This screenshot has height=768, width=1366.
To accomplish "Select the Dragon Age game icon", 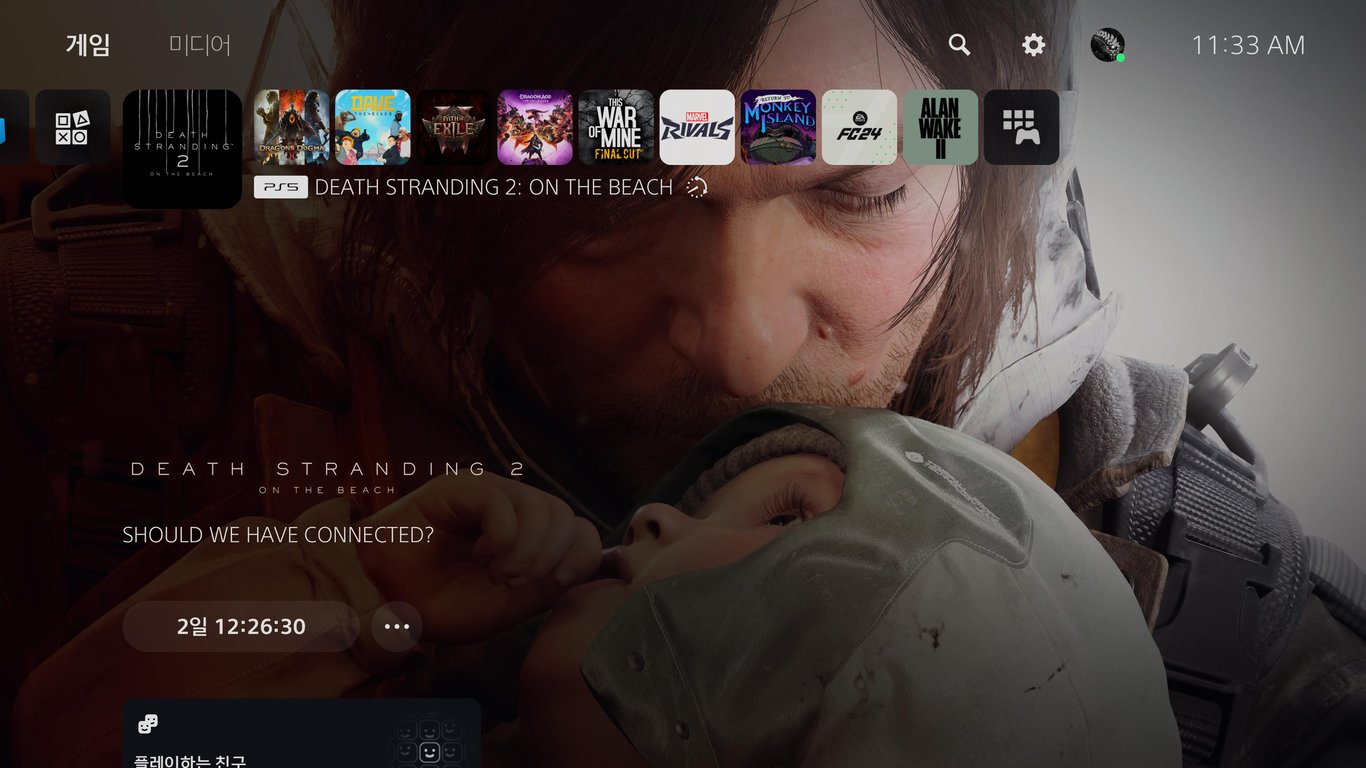I will pos(535,127).
